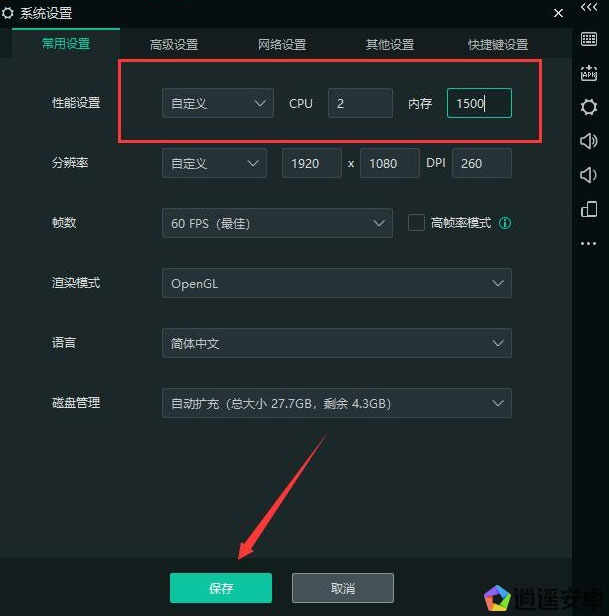Switch to the 常用设置 tab
This screenshot has height=616, width=609.
pyautogui.click(x=66, y=44)
